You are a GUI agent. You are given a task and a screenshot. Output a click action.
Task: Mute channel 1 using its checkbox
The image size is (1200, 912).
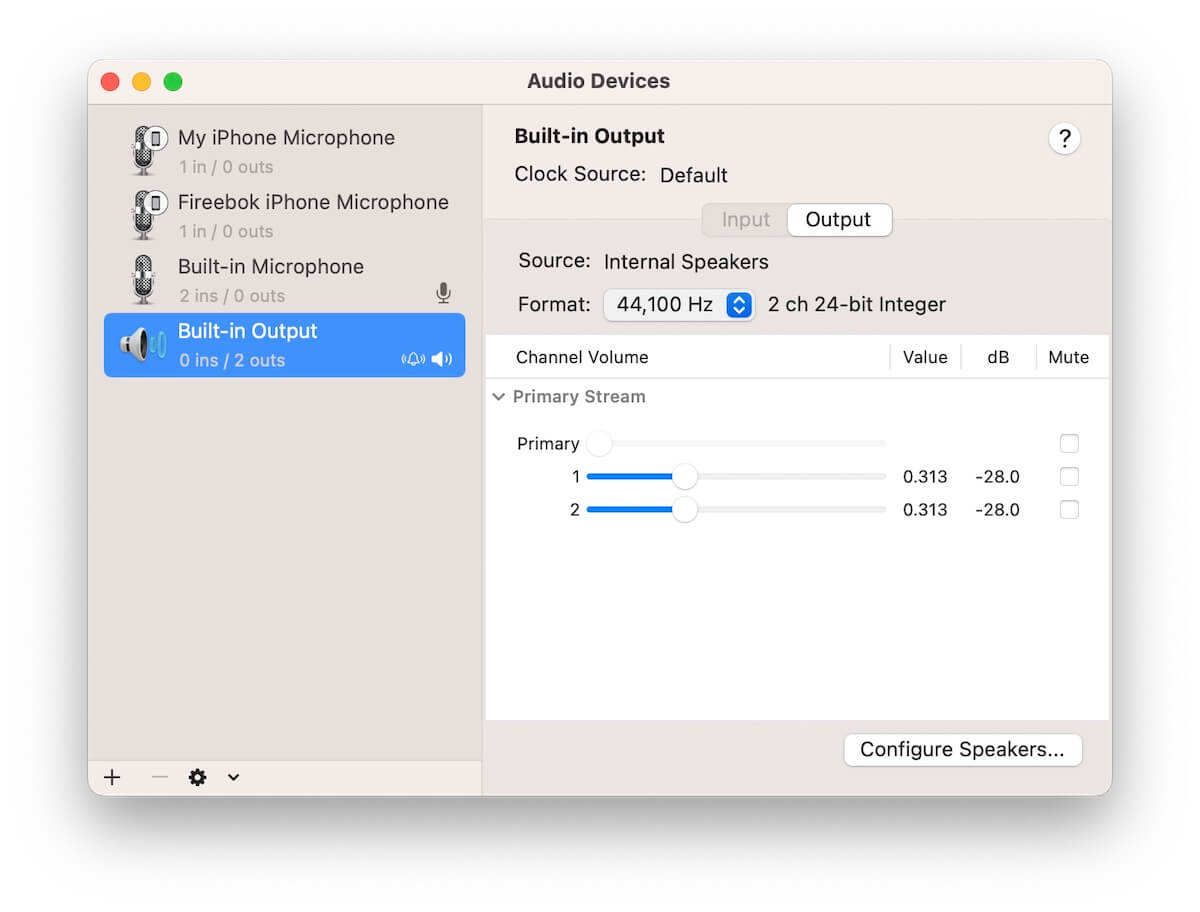pos(1069,477)
